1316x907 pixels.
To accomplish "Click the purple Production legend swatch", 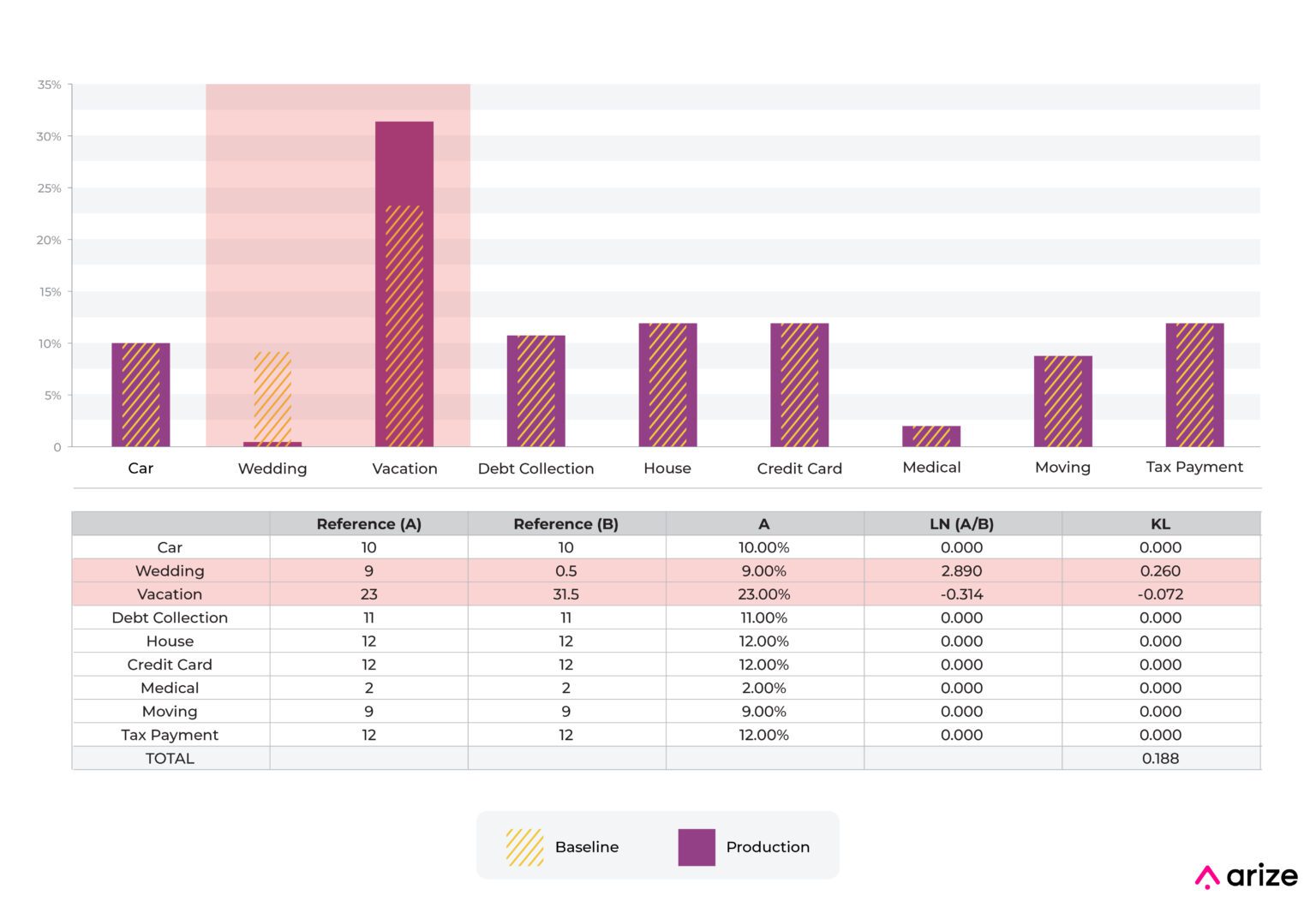I will 696,847.
